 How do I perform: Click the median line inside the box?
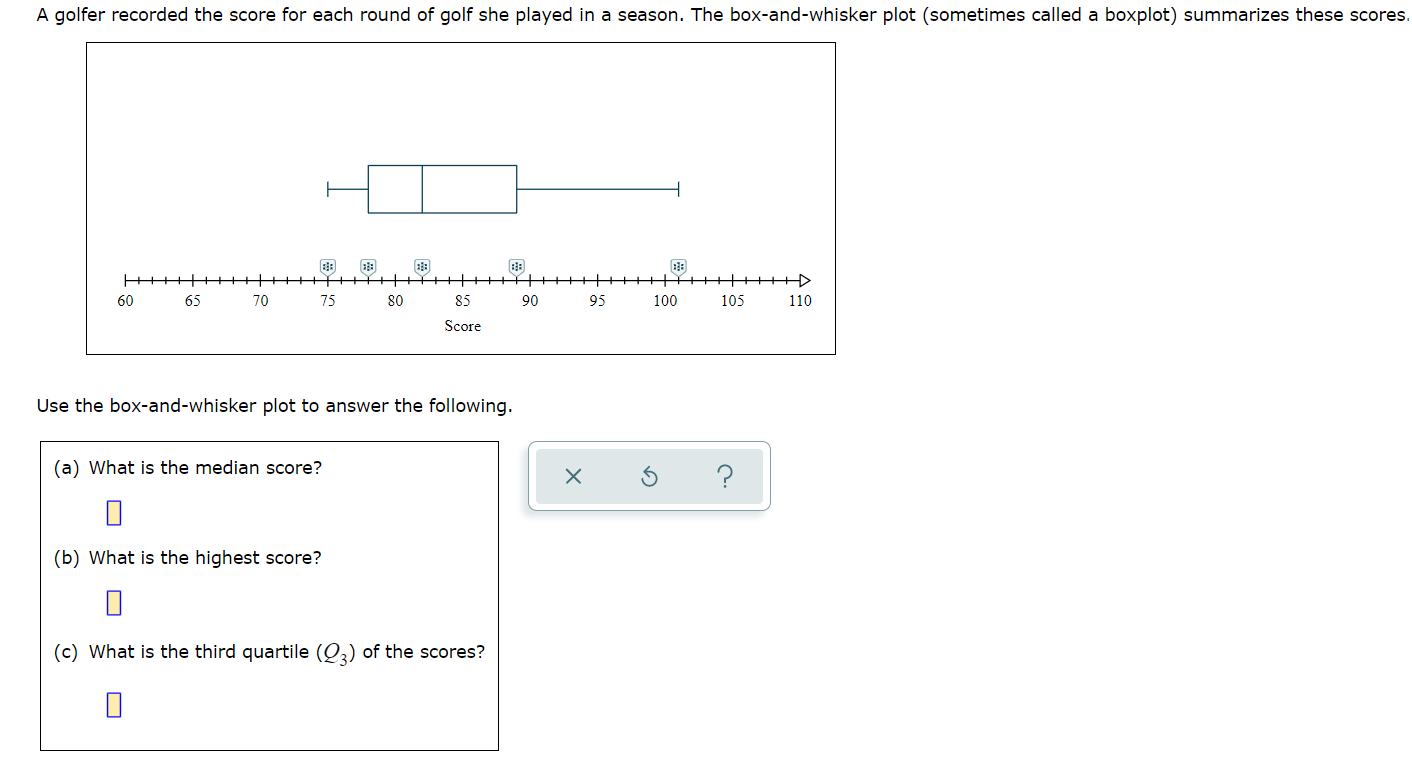421,188
